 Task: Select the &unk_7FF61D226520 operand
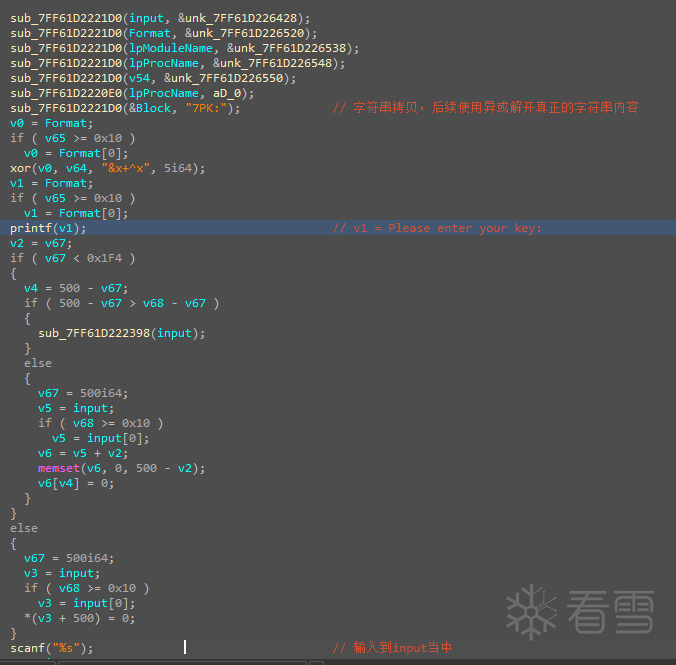click(x=245, y=33)
